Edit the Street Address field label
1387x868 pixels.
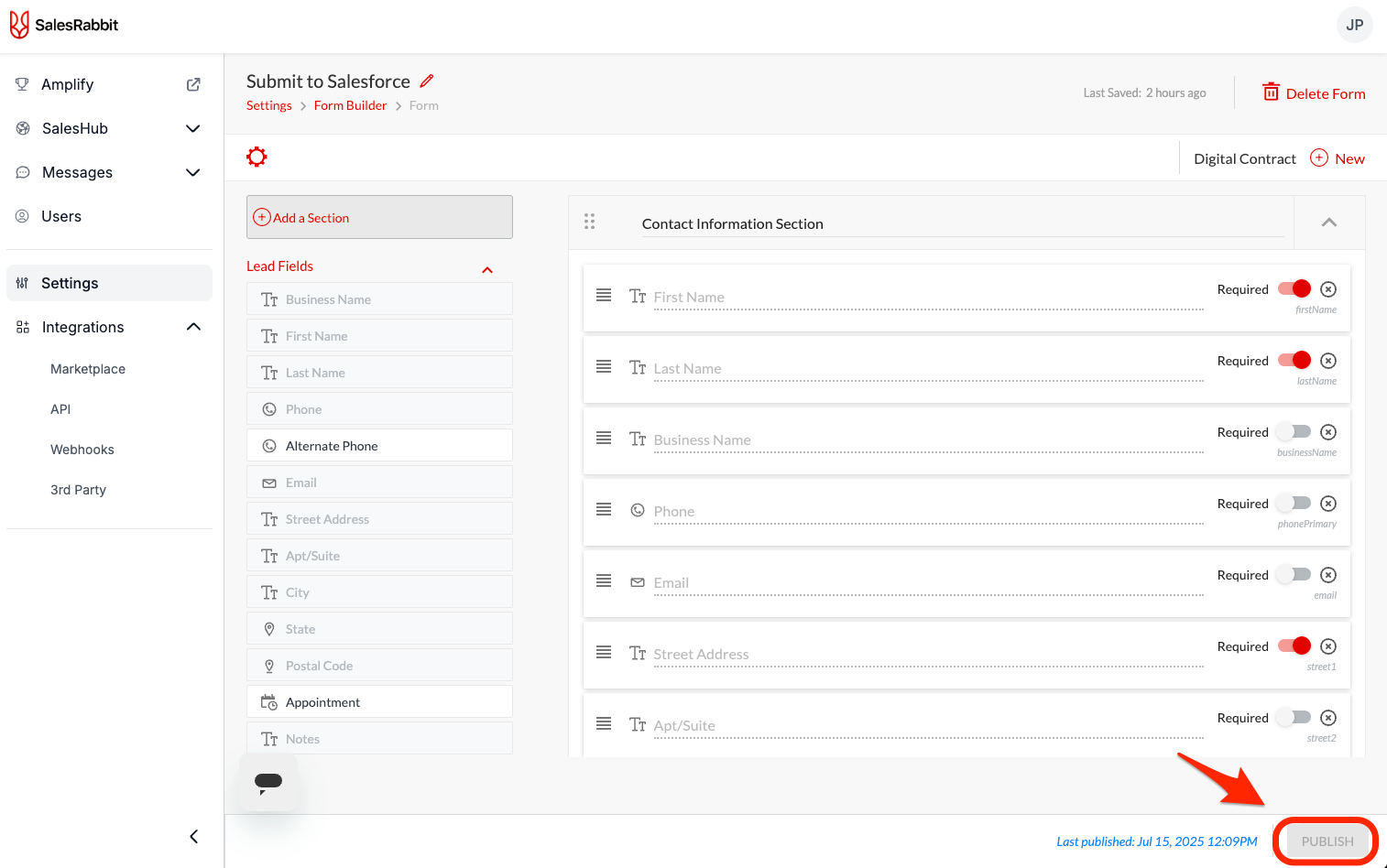928,654
